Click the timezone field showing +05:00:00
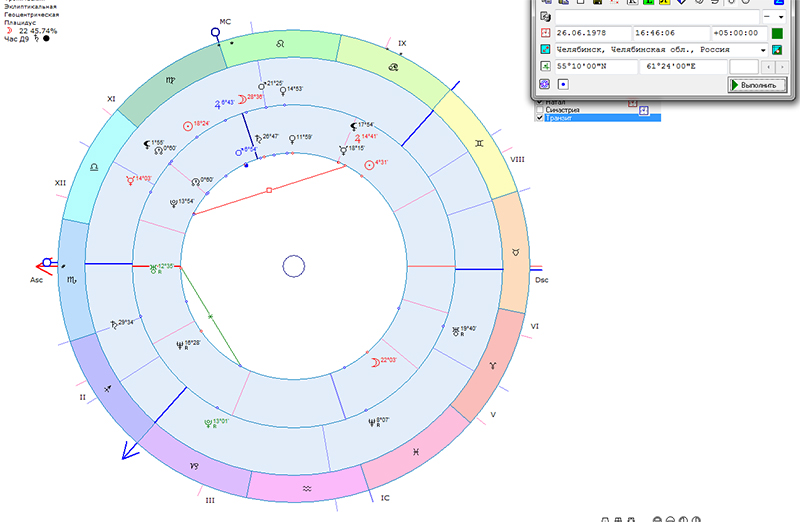 coord(738,33)
